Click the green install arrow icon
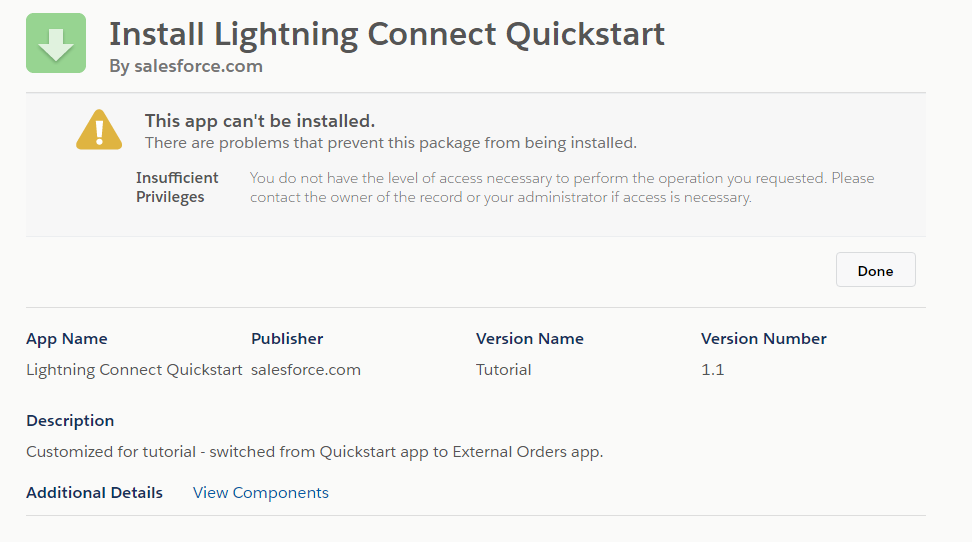The height and width of the screenshot is (542, 972). (x=56, y=43)
